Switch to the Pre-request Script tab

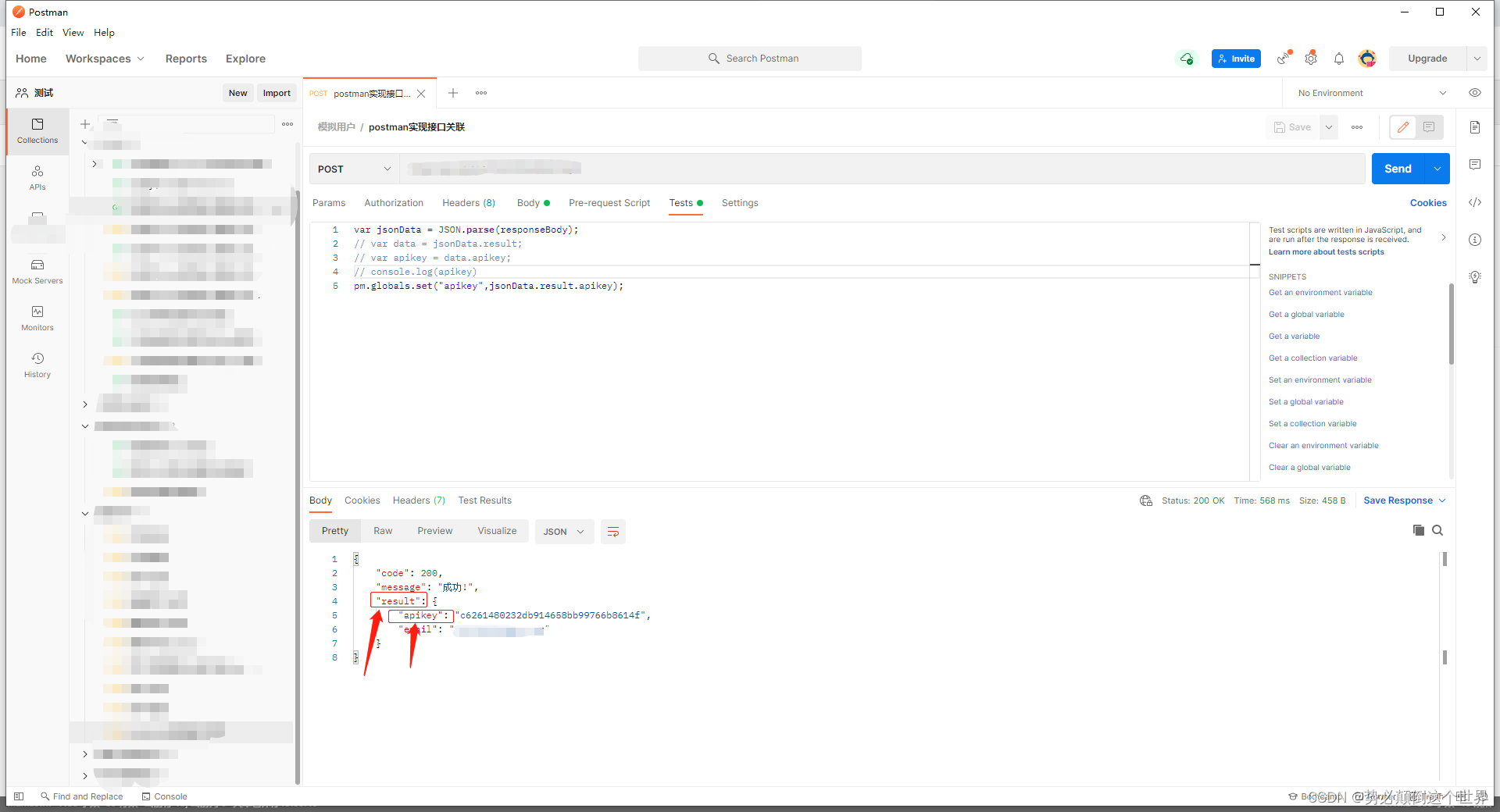[609, 203]
